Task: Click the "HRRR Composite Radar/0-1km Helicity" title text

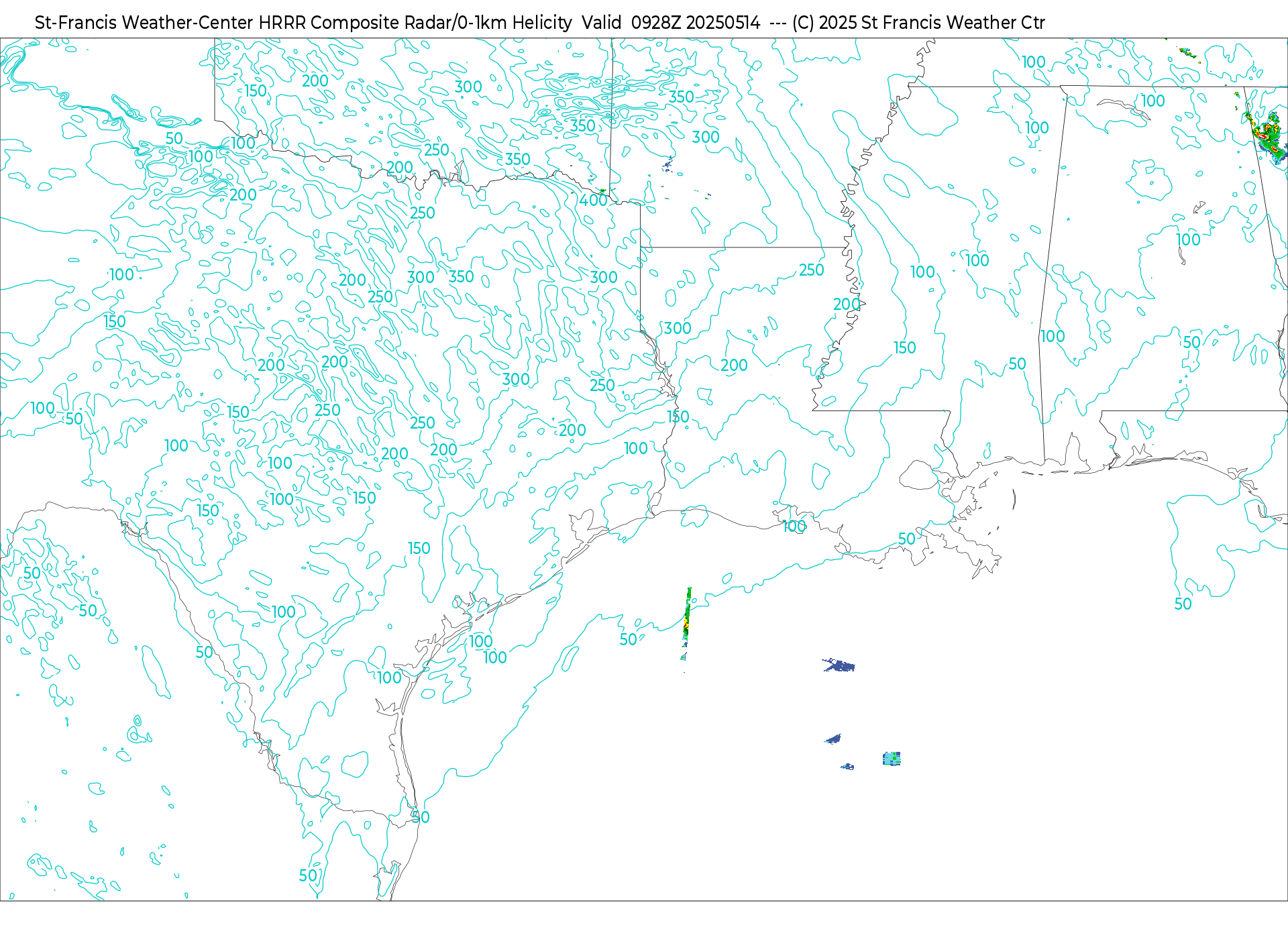Action: pos(415,23)
